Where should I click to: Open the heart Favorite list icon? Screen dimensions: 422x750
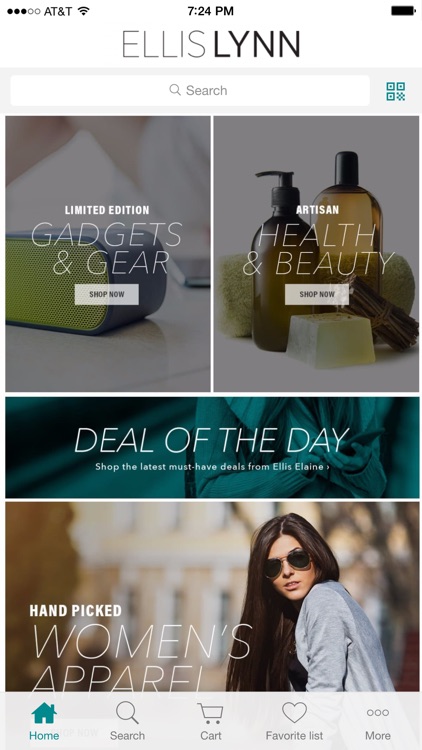point(294,713)
